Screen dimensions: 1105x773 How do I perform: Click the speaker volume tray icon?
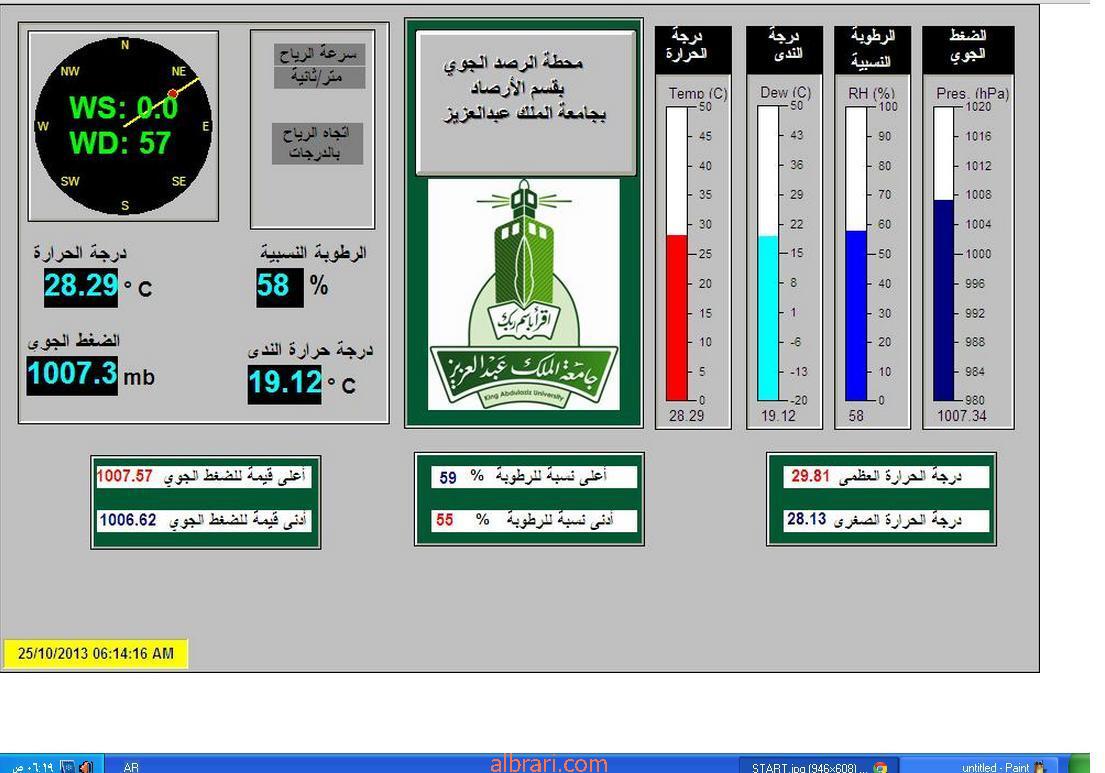[x=86, y=767]
